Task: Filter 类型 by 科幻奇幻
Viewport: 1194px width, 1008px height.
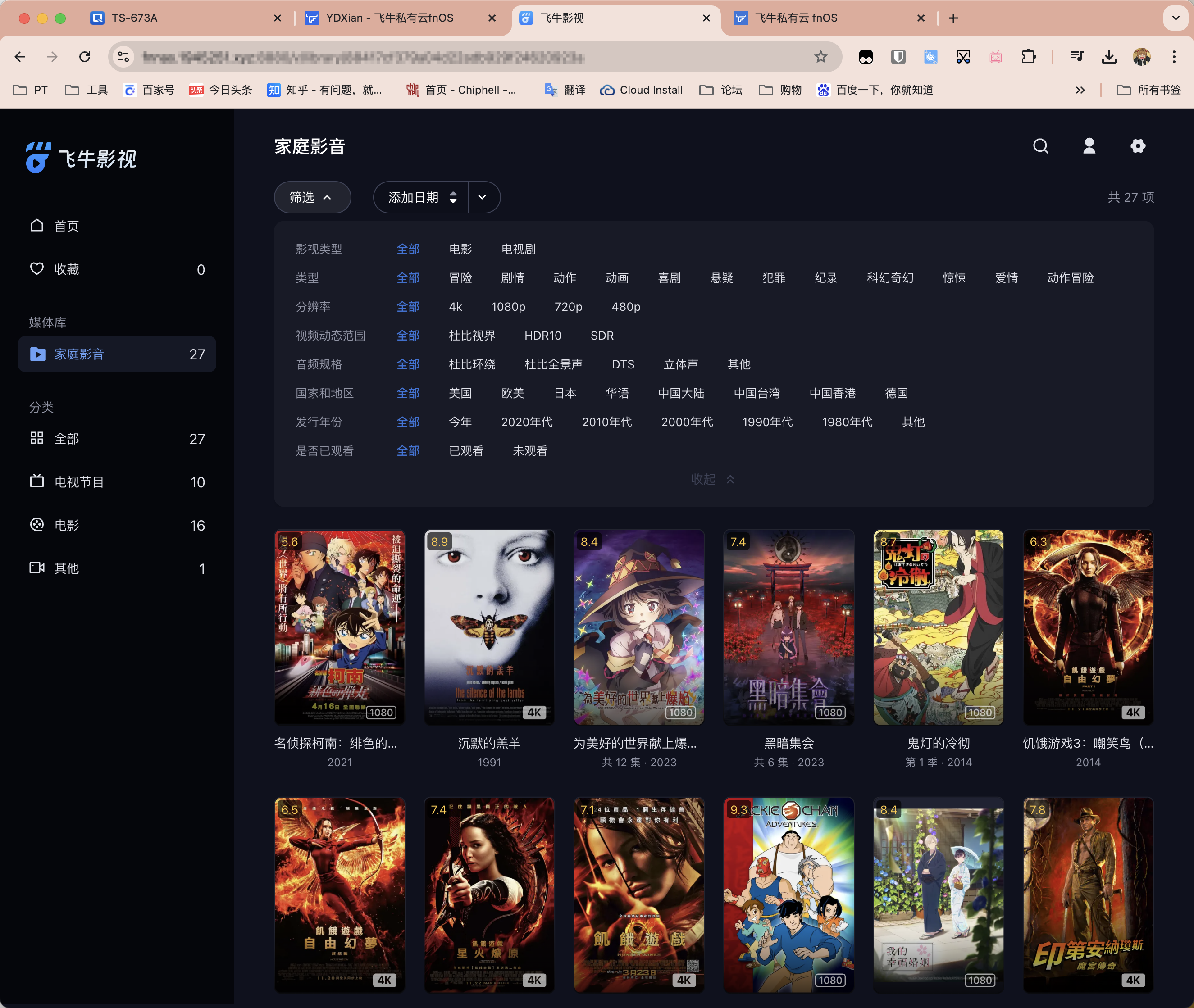Action: click(889, 278)
